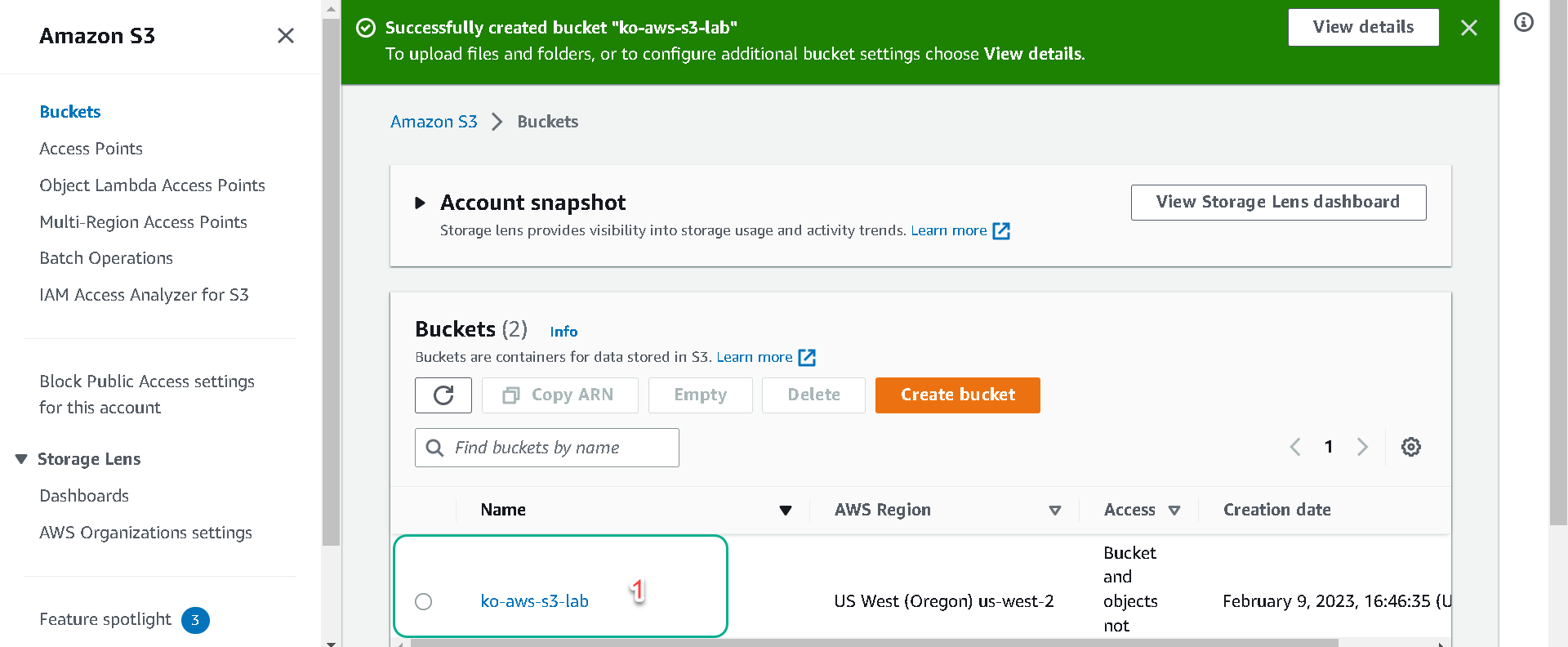Sort by AWS Region column arrow
This screenshot has height=647, width=1568.
click(x=1055, y=511)
